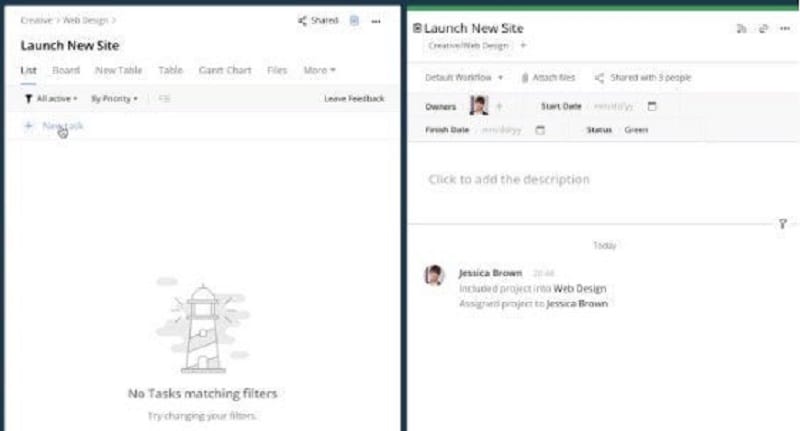
Task: Click the paperclip Attach files icon
Action: [x=524, y=78]
